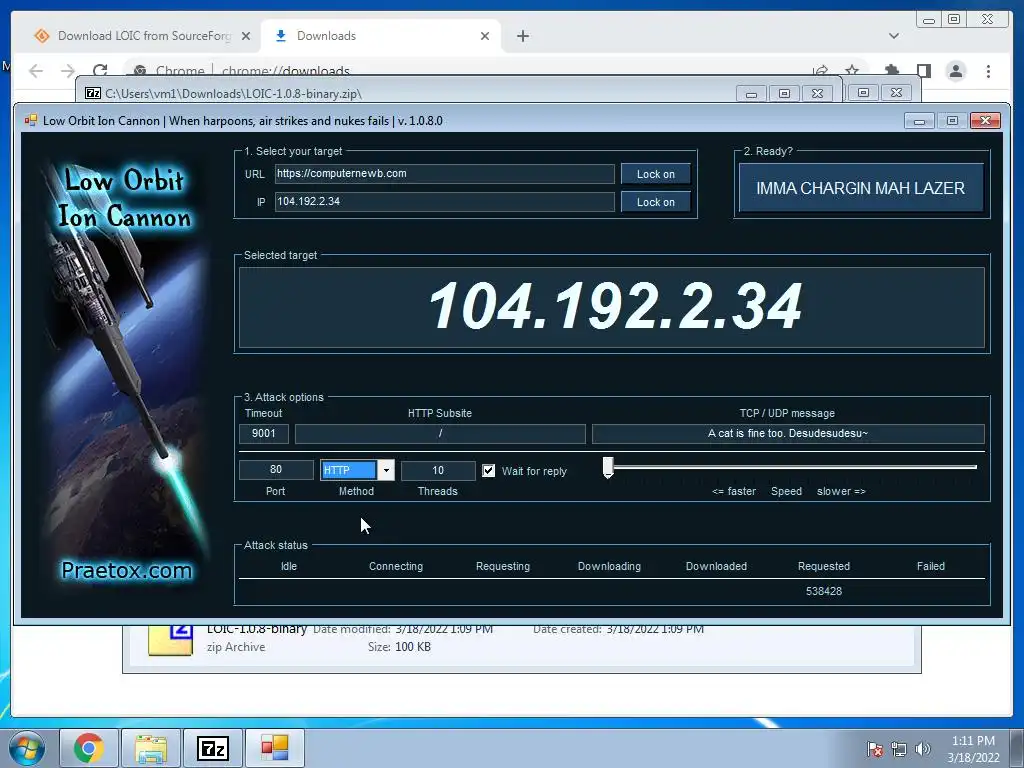Click the HTTP Subsite field
Screen dimensions: 1024x768
[x=440, y=434]
